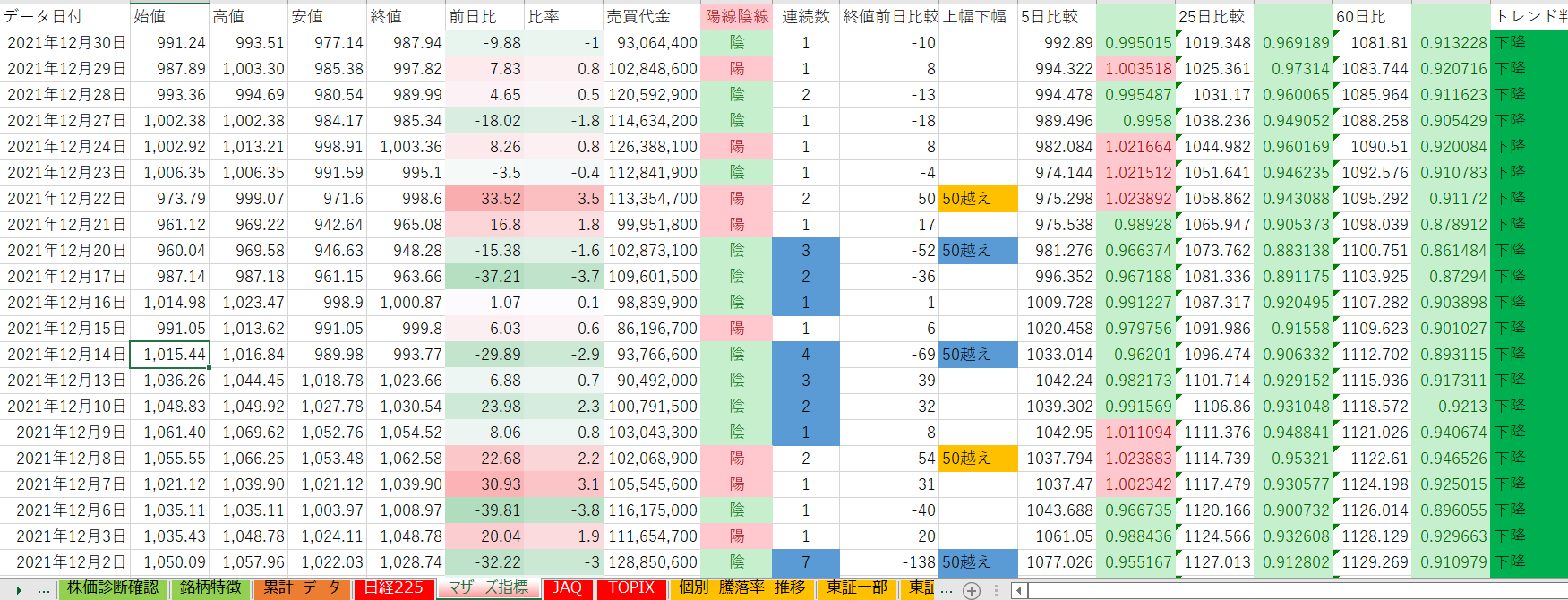Click the horizontal scrollbar left arrow
Image resolution: width=1568 pixels, height=600 pixels.
tap(1018, 590)
